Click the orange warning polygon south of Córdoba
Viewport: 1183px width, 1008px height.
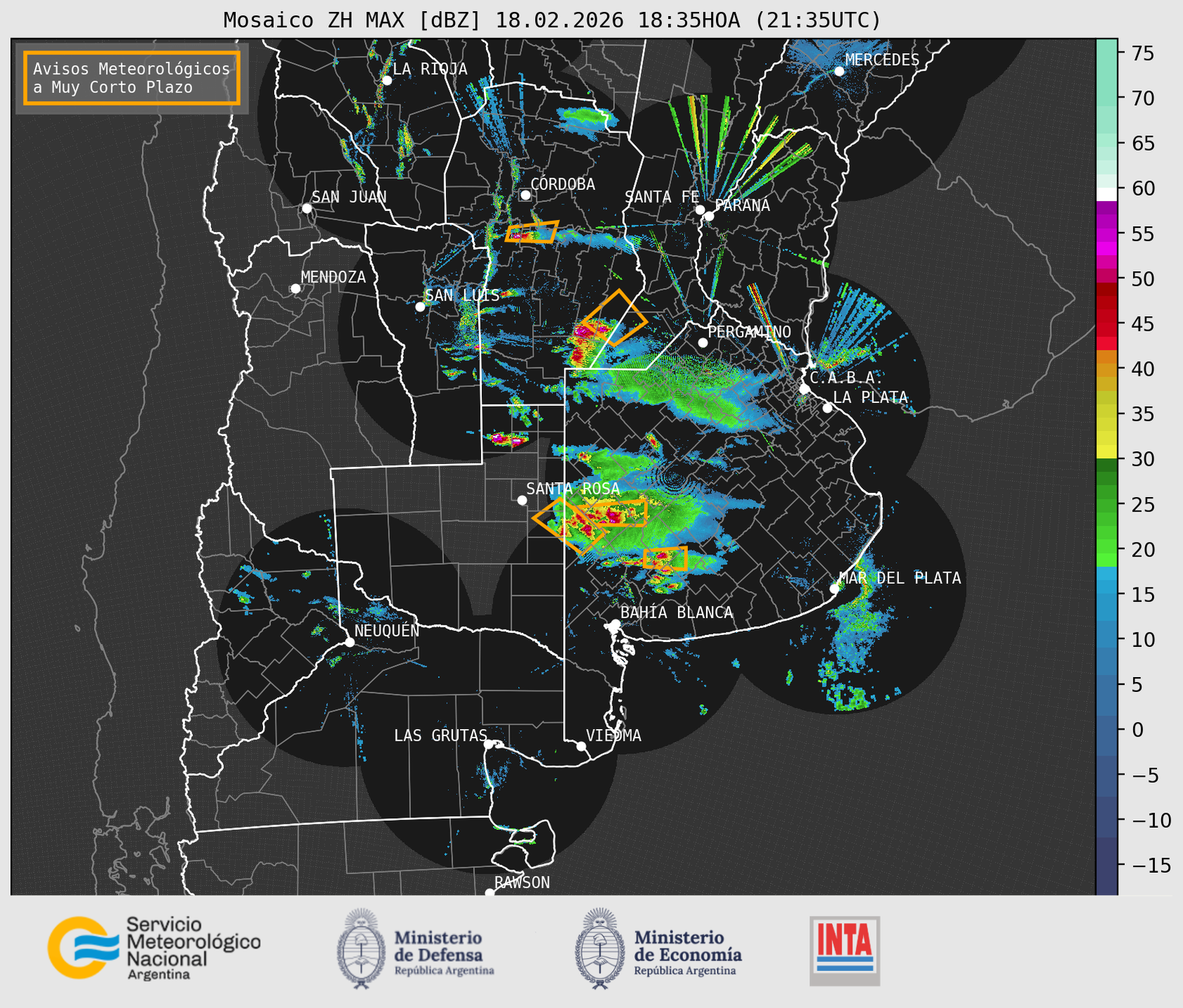(x=532, y=232)
